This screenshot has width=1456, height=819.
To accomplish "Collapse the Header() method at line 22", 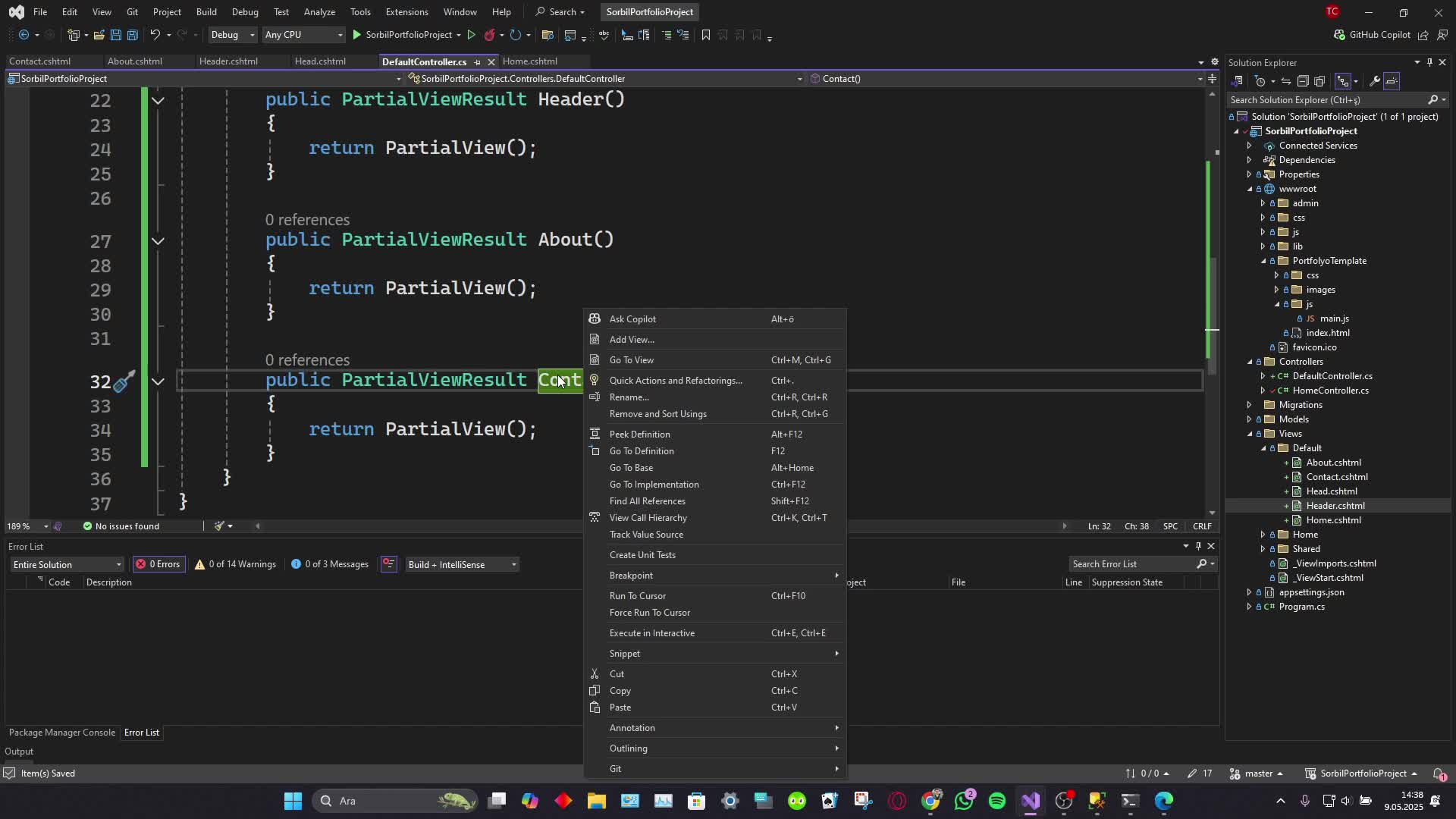I will 158,100.
